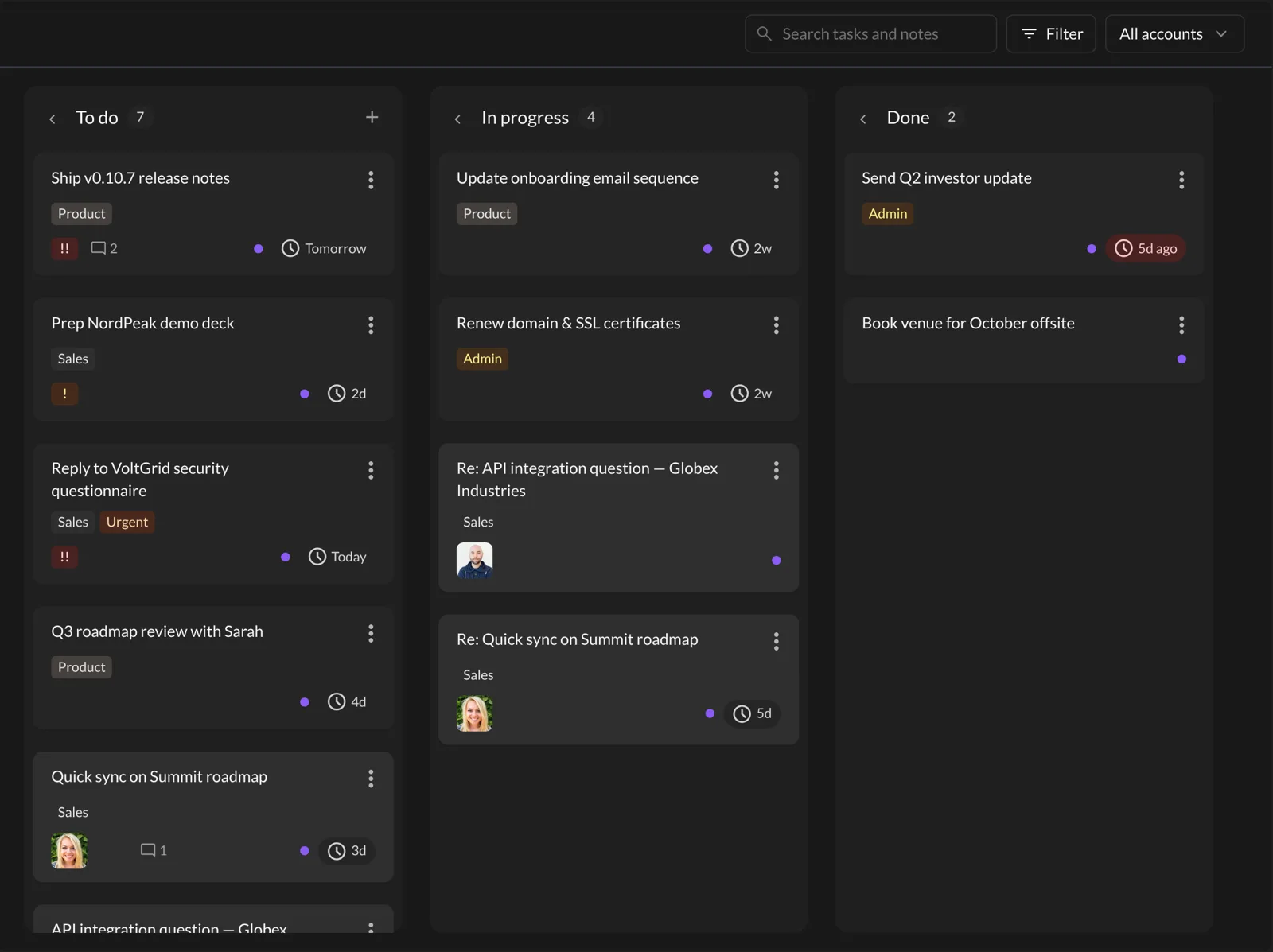The image size is (1273, 952).
Task: Click the bearded man's avatar on Globex Industries card
Action: tap(475, 561)
